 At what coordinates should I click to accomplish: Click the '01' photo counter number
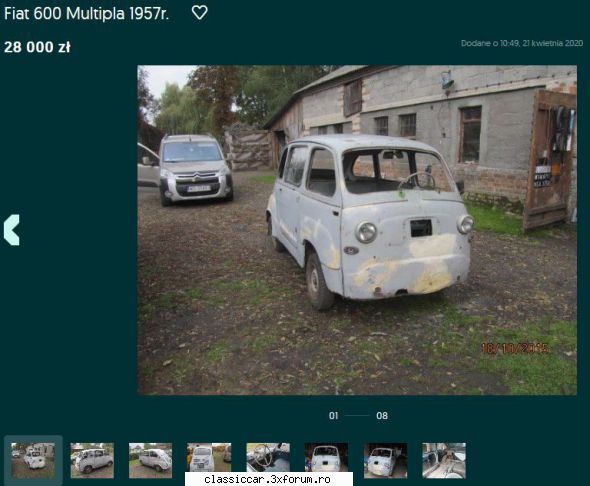[x=333, y=416]
